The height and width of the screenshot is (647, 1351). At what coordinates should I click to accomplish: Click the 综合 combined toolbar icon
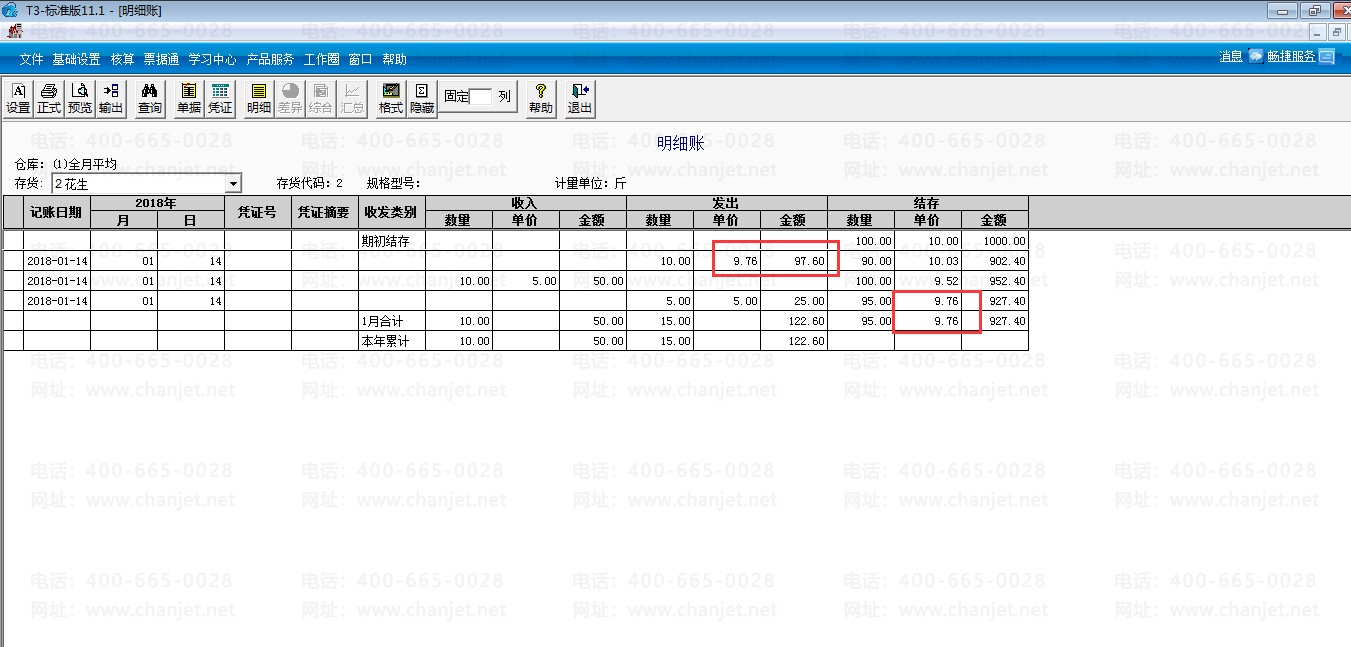[x=321, y=98]
